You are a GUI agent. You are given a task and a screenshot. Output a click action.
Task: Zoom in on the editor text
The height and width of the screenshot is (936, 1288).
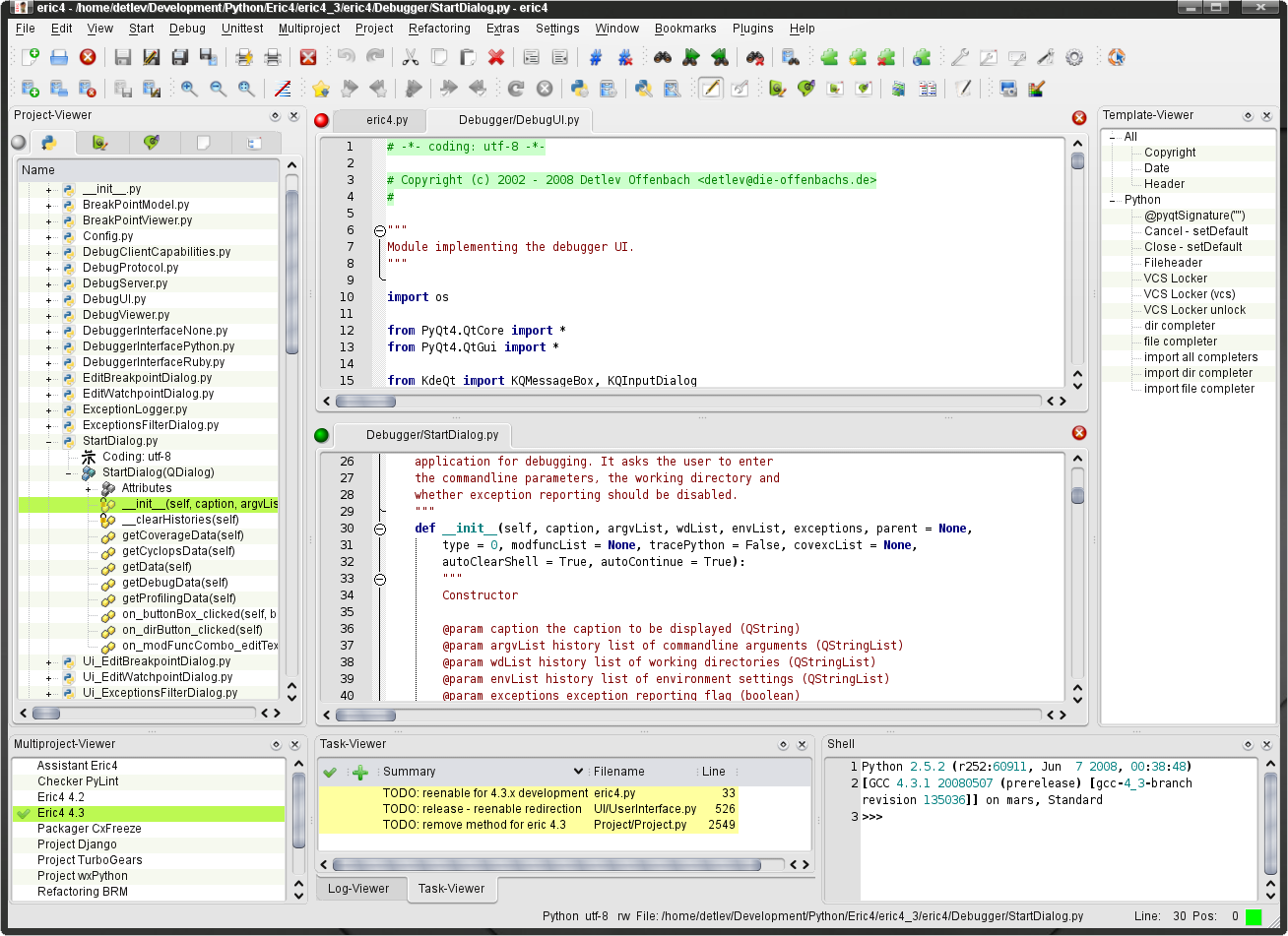[187, 89]
